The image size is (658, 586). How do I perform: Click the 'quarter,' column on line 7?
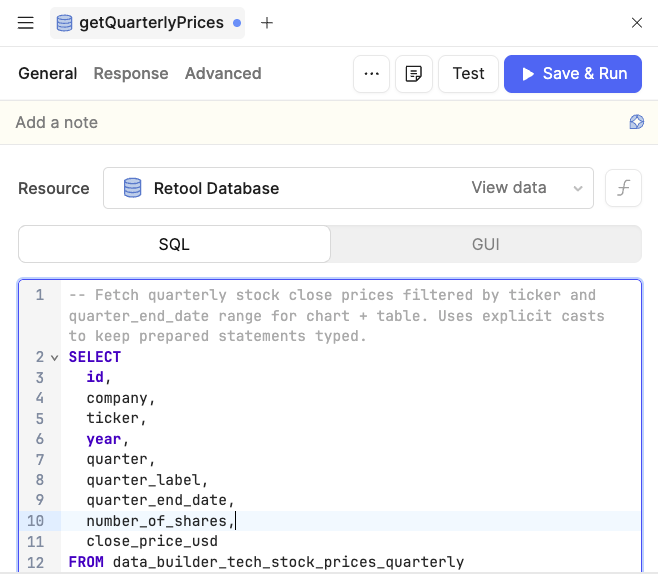click(121, 459)
